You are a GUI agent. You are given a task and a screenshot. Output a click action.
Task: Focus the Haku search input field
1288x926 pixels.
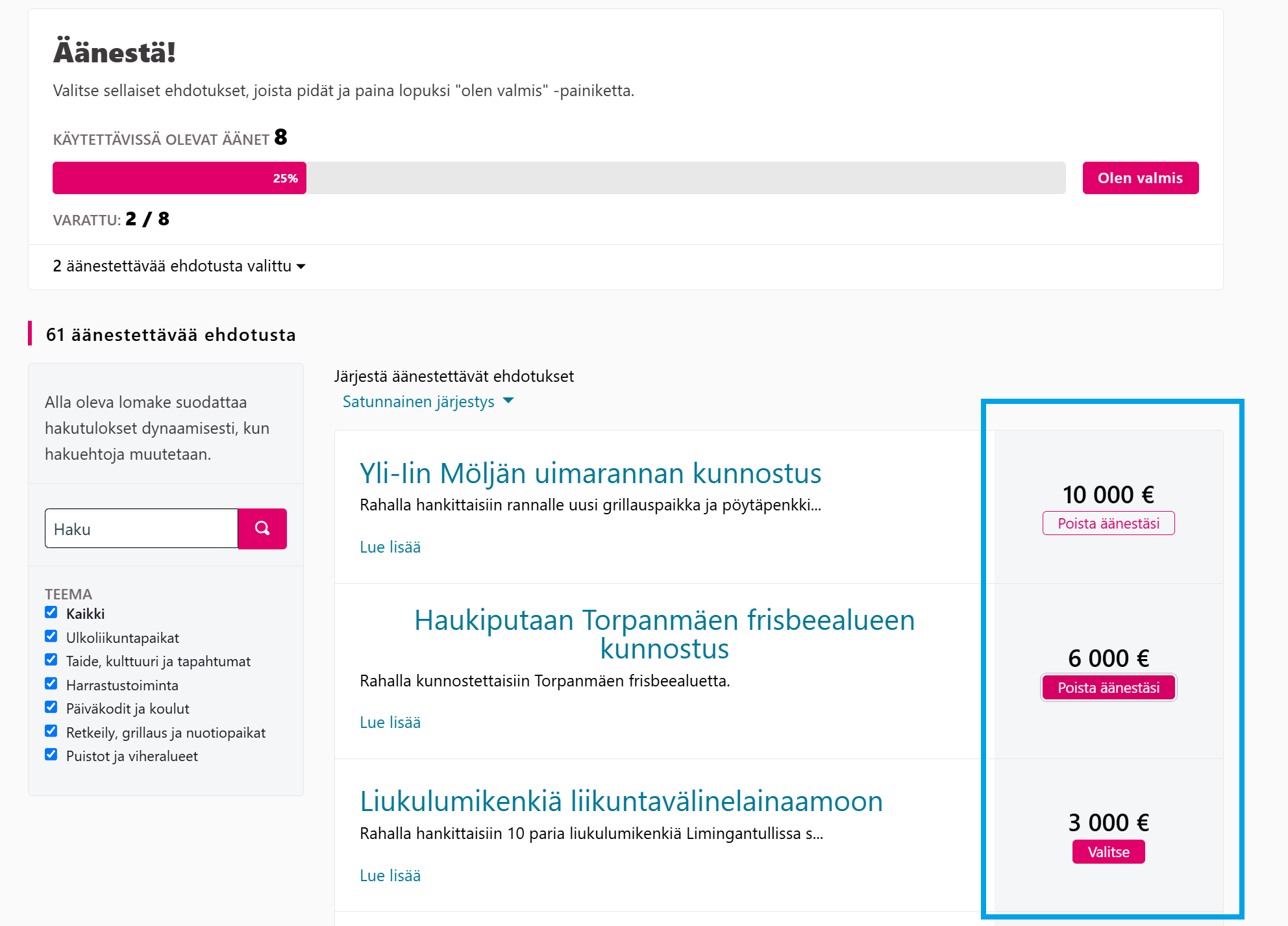coord(142,529)
